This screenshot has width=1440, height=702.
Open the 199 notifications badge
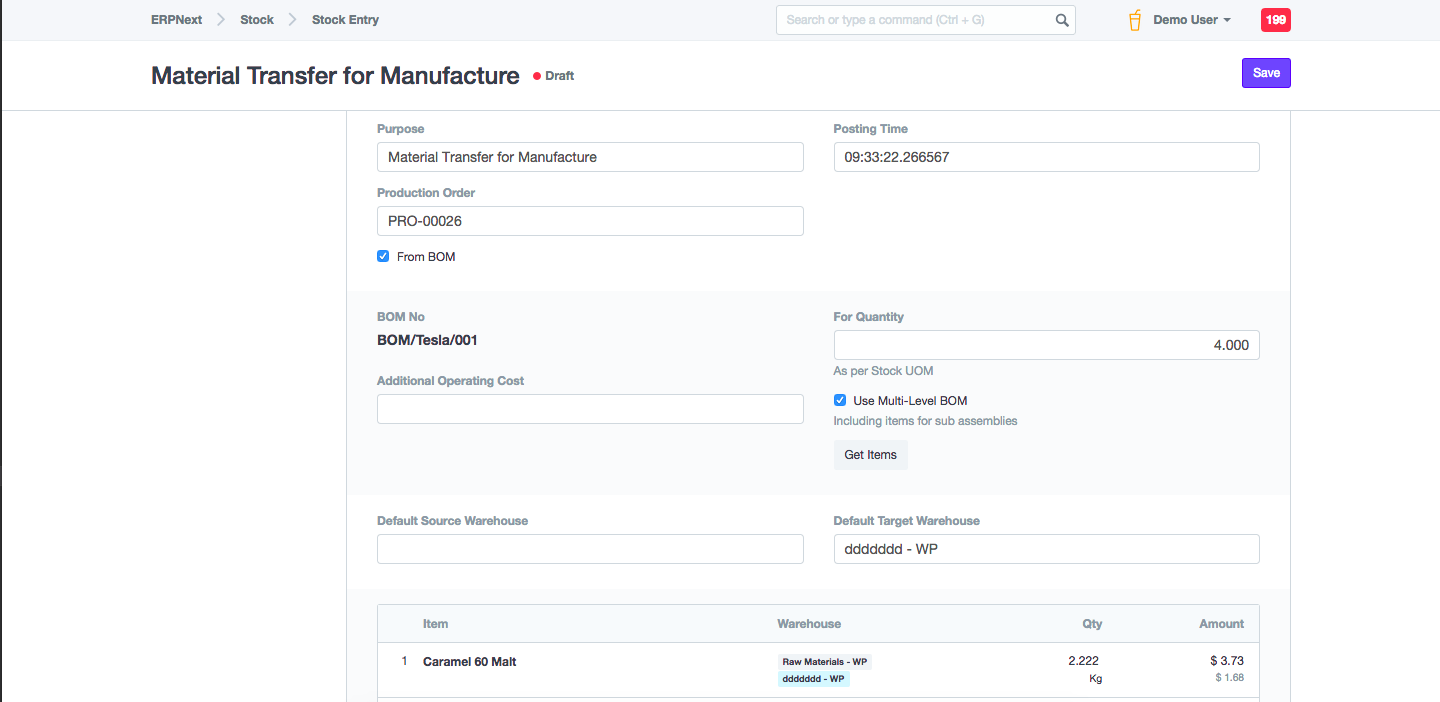1275,20
